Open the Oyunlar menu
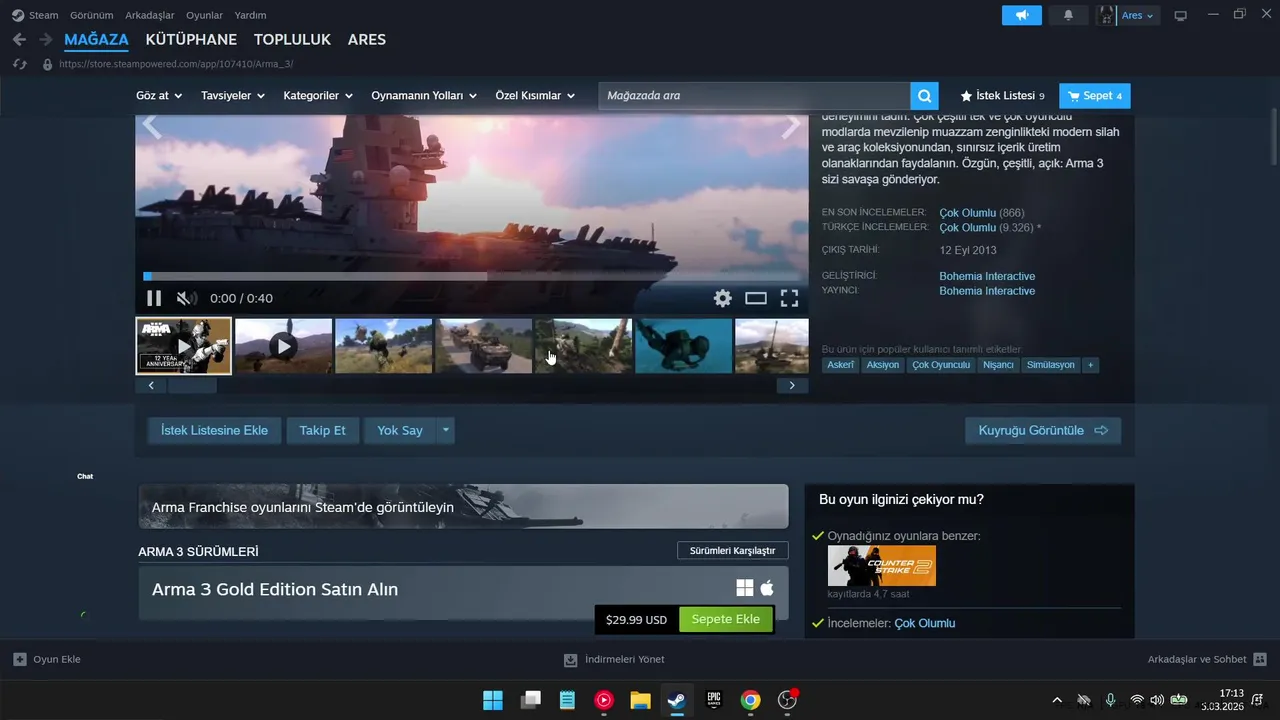This screenshot has width=1280, height=720. pos(204,15)
